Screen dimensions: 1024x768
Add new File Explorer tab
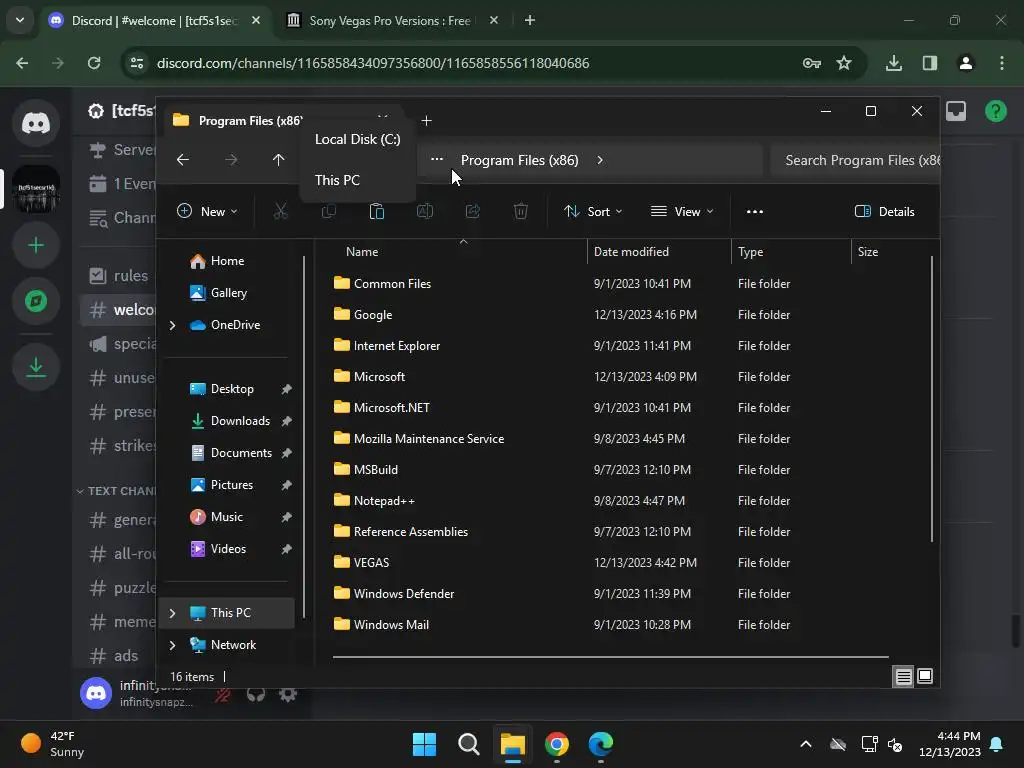tap(426, 121)
